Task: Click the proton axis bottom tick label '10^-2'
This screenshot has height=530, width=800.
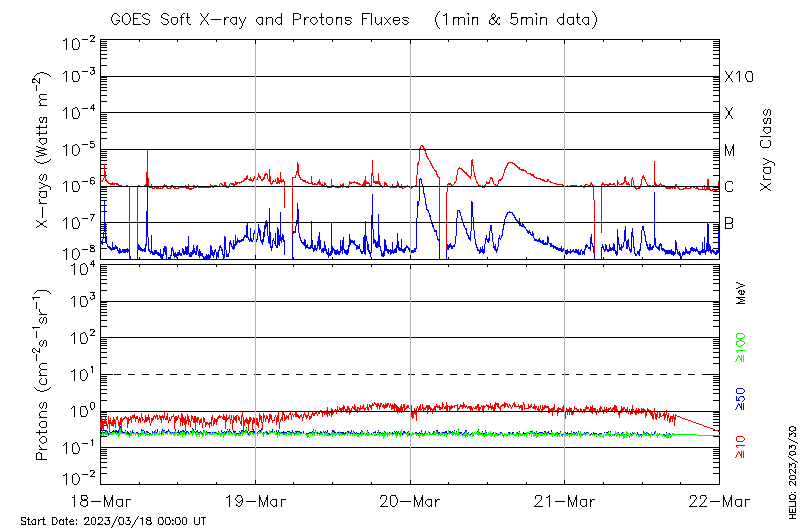Action: click(x=79, y=477)
